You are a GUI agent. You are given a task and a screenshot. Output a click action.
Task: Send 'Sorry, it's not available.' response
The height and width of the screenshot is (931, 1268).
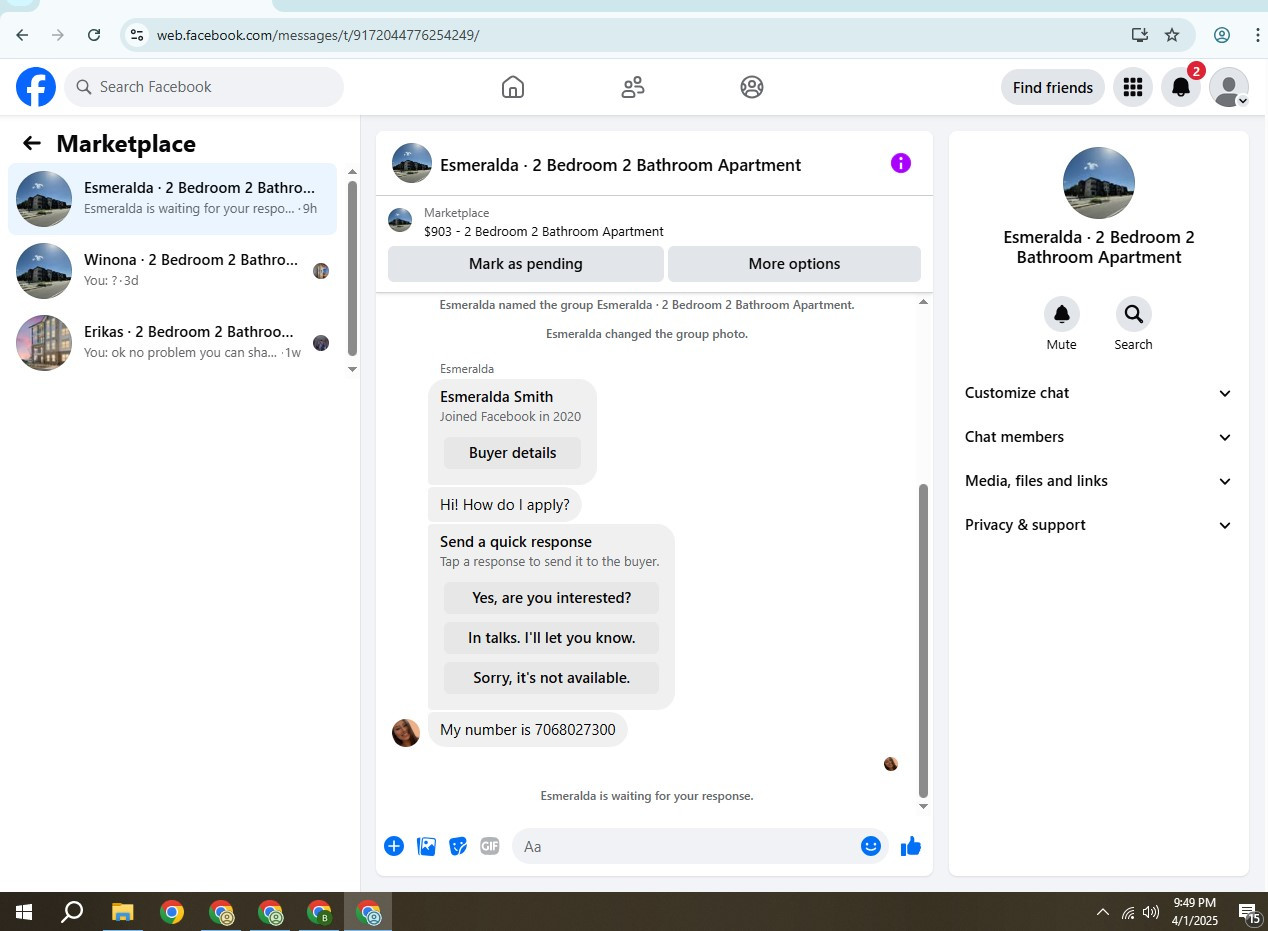[551, 678]
